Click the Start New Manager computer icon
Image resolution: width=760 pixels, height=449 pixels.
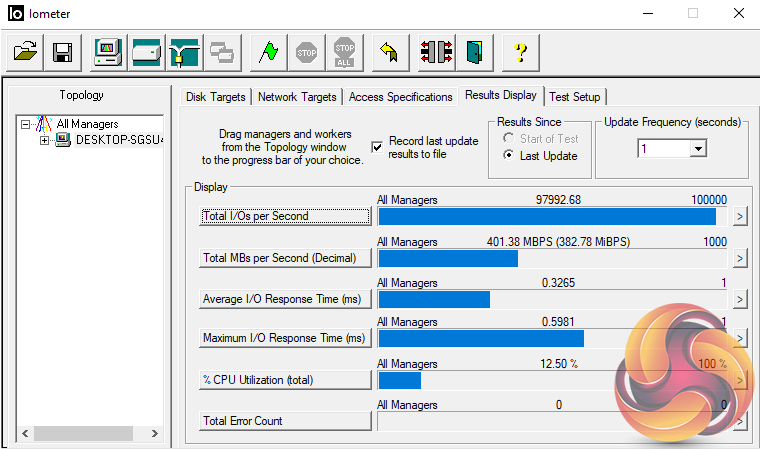point(109,52)
